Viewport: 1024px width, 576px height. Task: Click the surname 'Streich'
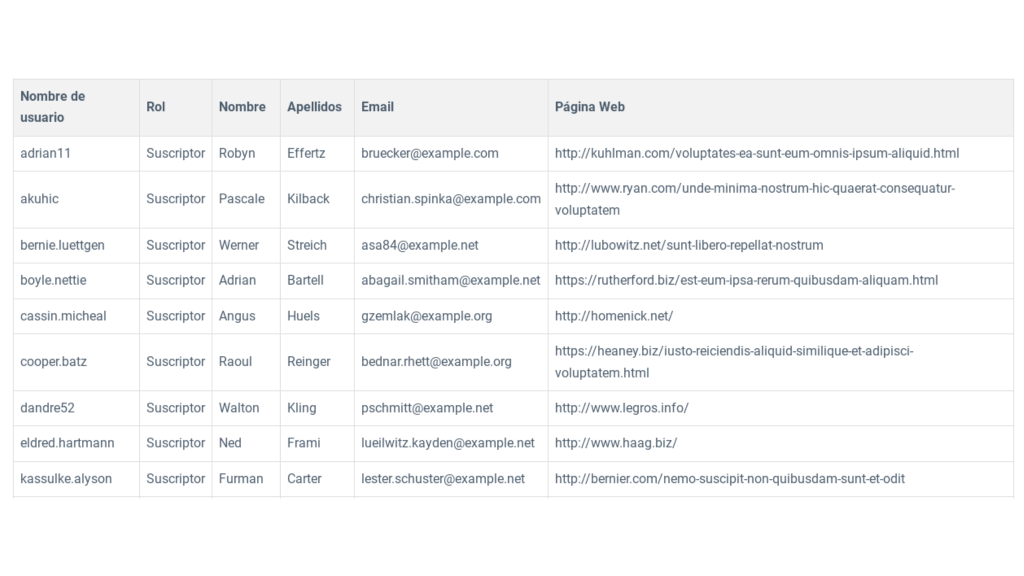point(307,246)
